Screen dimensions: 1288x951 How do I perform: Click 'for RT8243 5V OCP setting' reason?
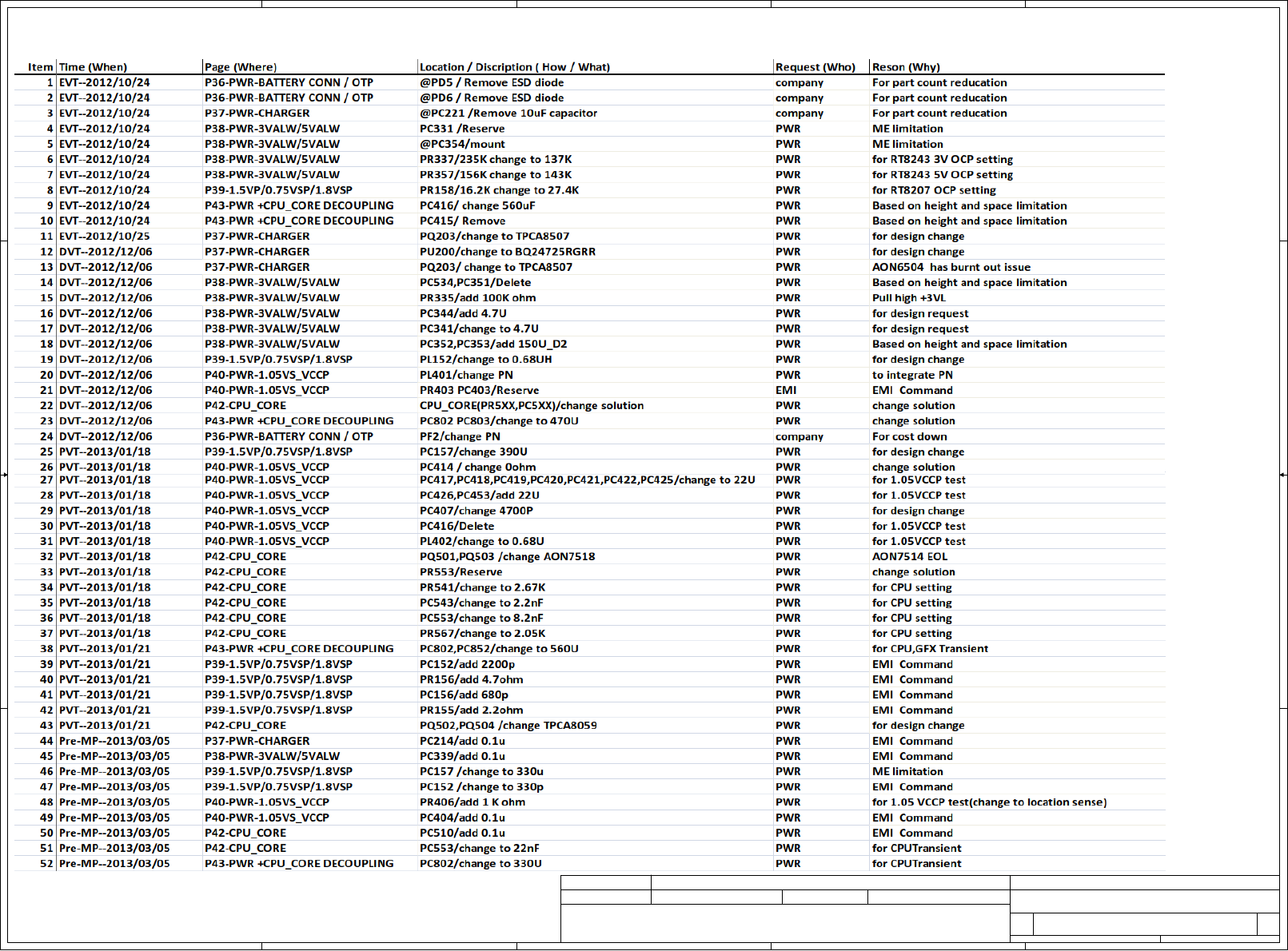click(x=943, y=174)
